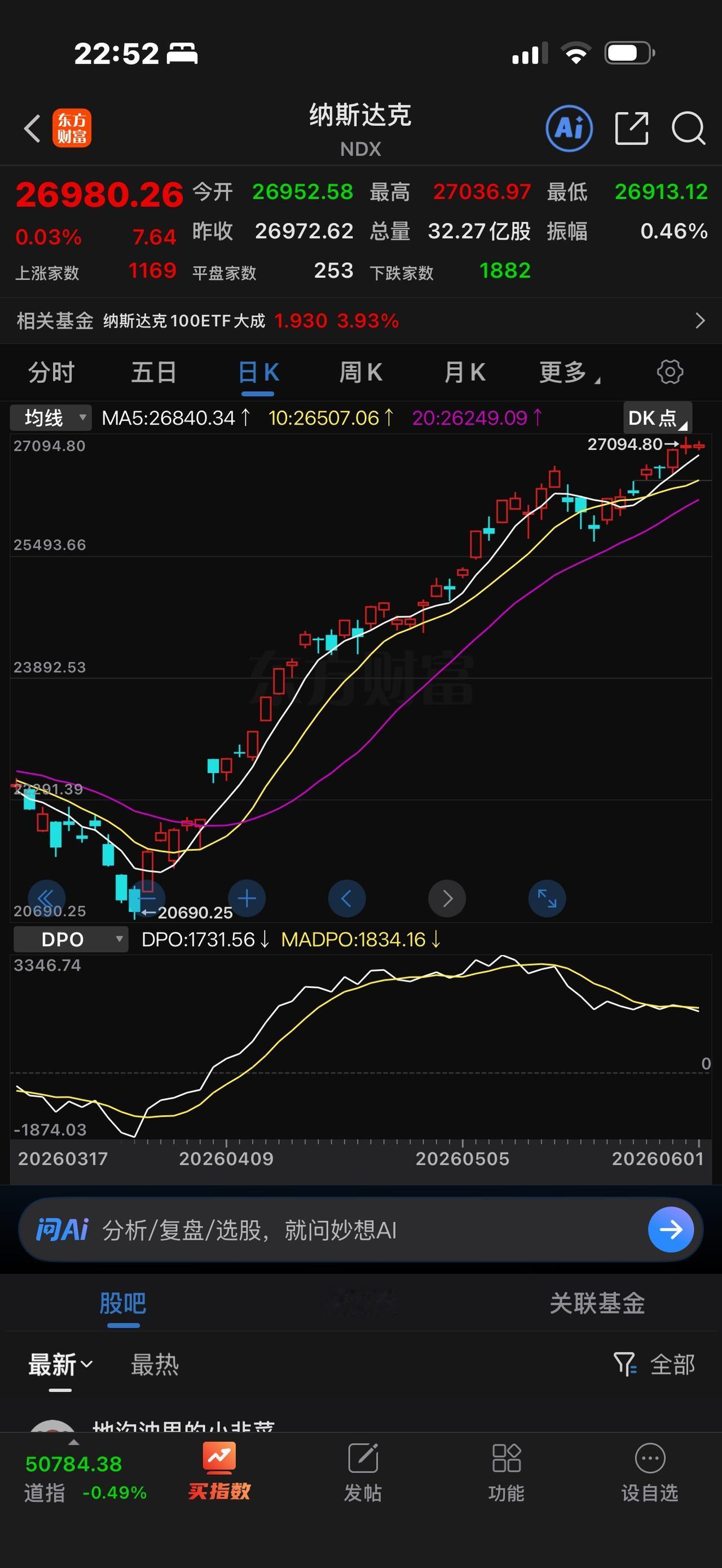Open the filter icon beside 全部

(x=624, y=1364)
